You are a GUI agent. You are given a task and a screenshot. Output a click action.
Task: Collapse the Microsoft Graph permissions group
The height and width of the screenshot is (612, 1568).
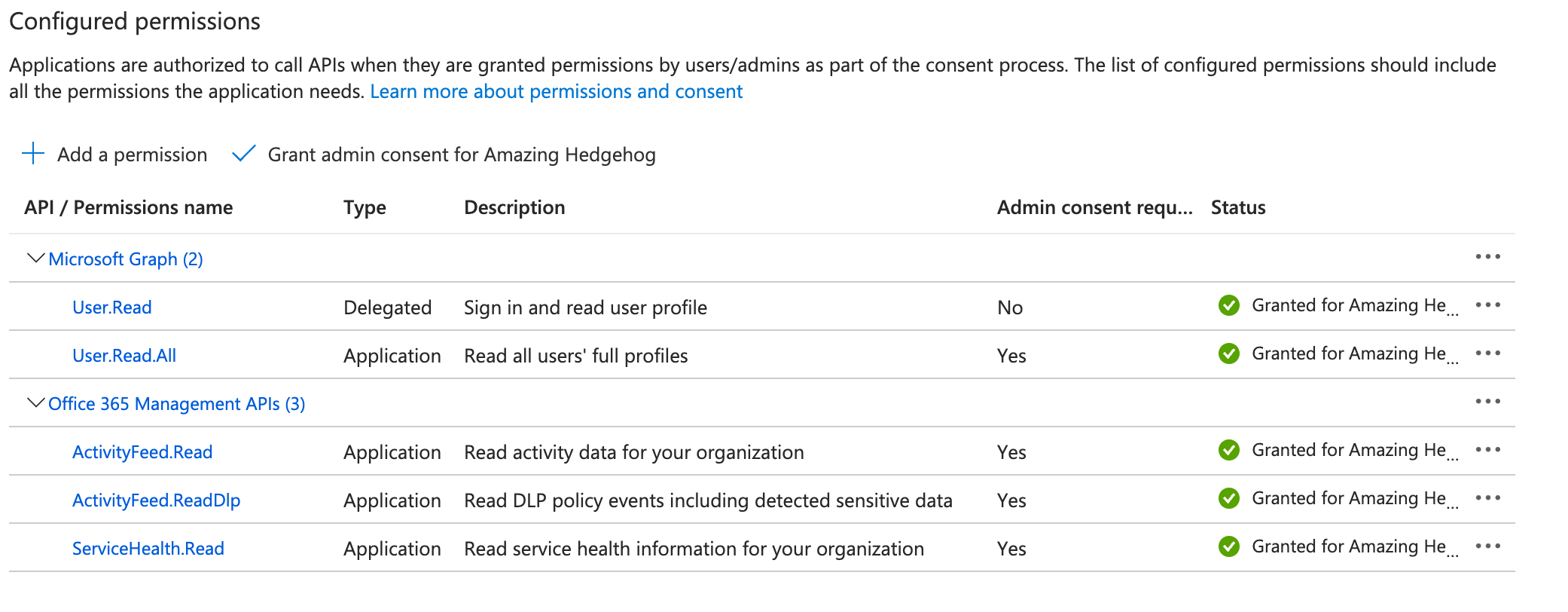coord(35,259)
